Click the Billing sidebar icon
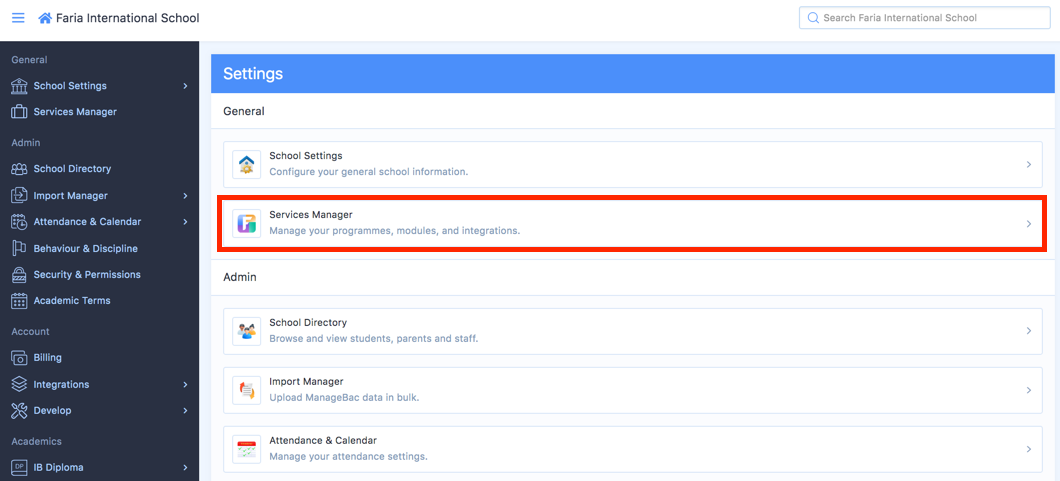This screenshot has width=1060, height=481. click(19, 357)
